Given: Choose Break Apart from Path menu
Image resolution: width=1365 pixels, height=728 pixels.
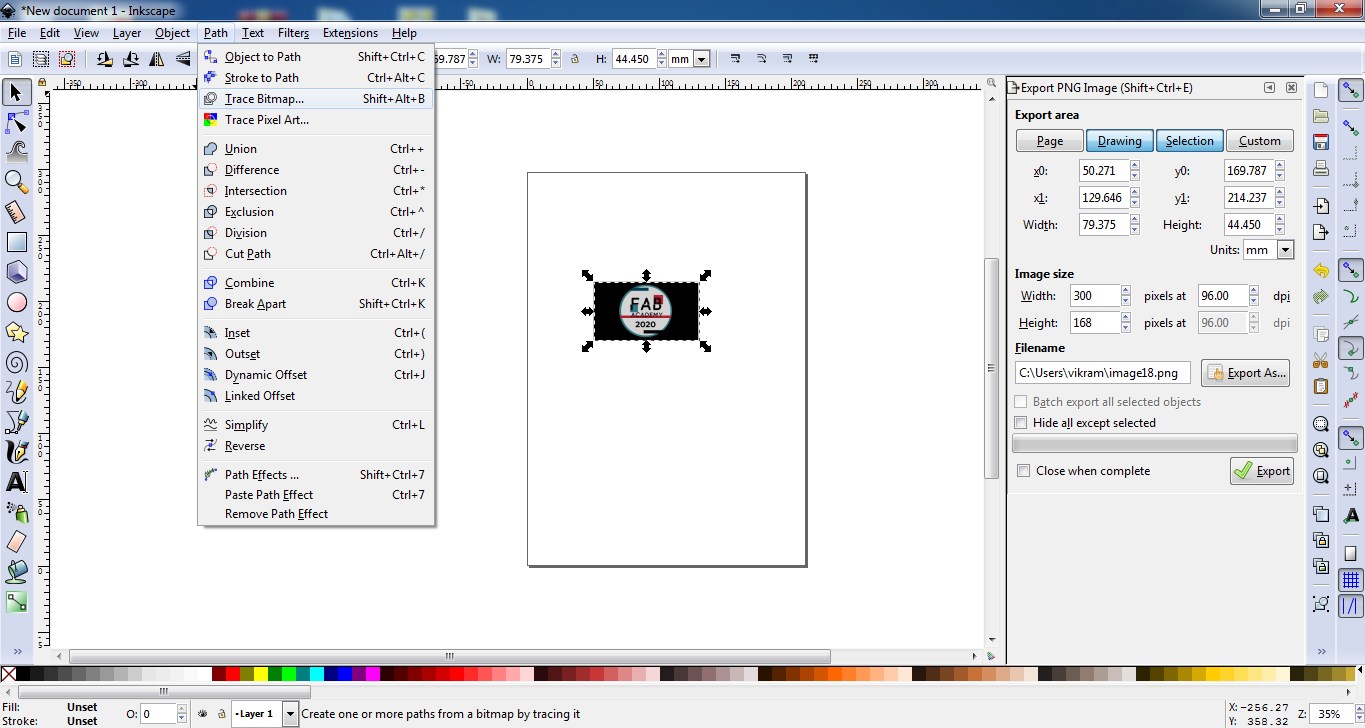Looking at the screenshot, I should tap(316, 304).
